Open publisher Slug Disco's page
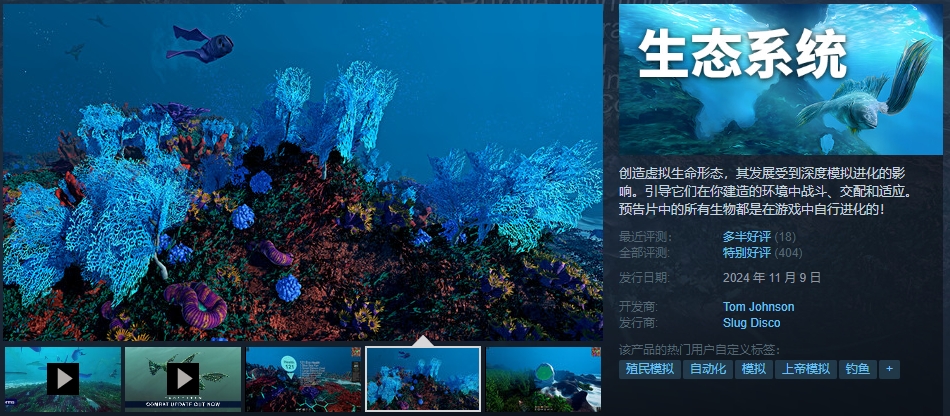The width and height of the screenshot is (950, 416). point(751,323)
